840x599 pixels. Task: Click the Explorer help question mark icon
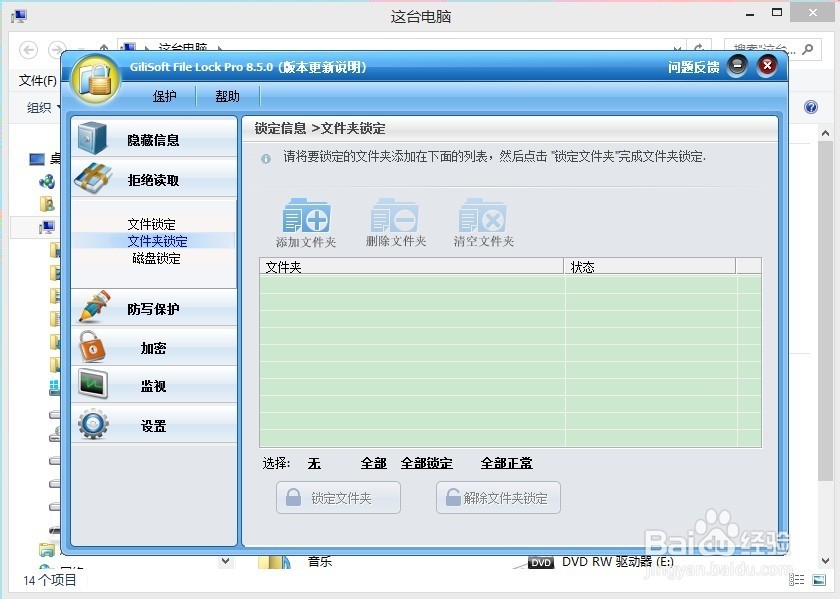tap(811, 107)
